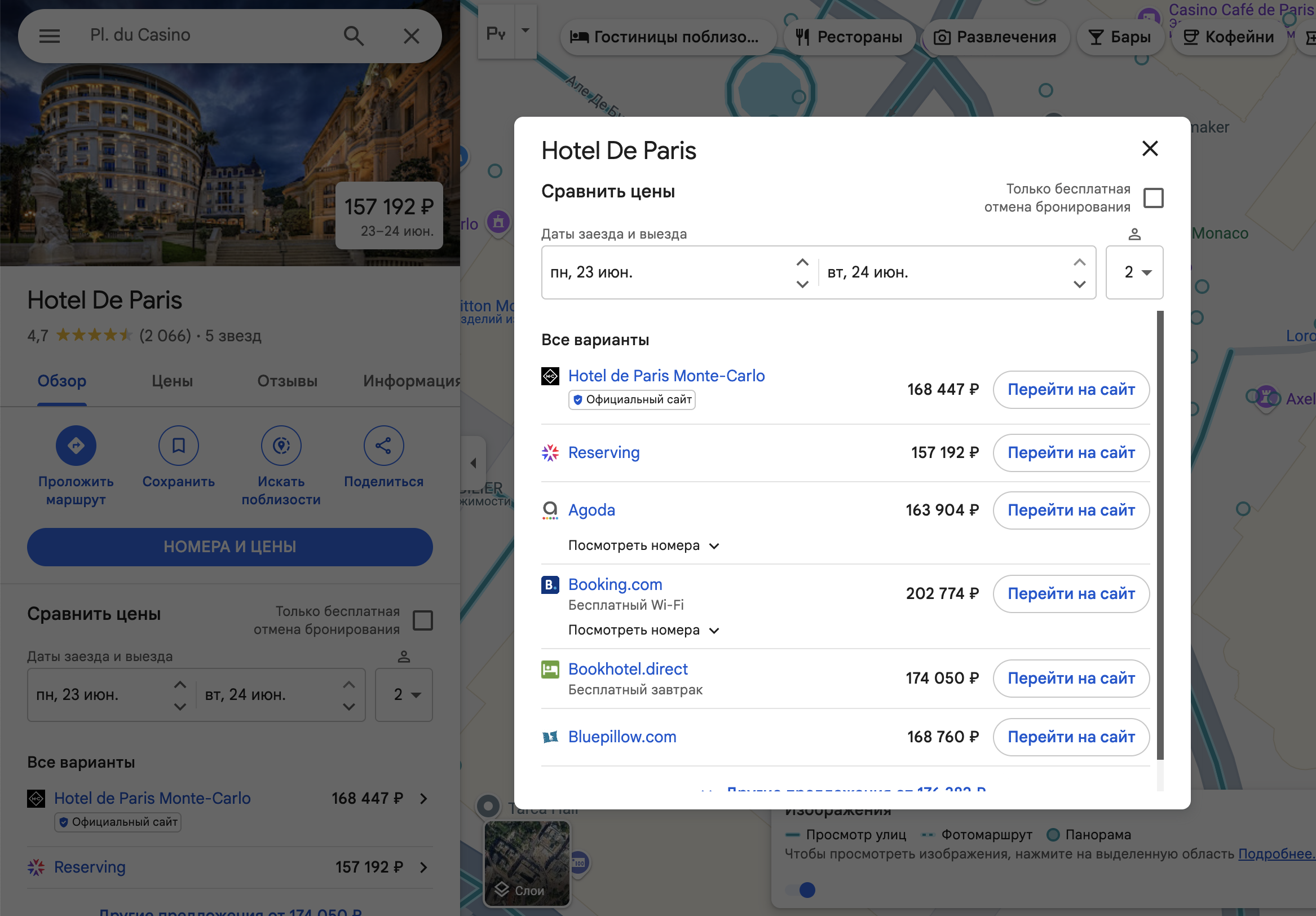Switch to the Цены tab
Viewport: 1316px width, 916px height.
[x=172, y=381]
